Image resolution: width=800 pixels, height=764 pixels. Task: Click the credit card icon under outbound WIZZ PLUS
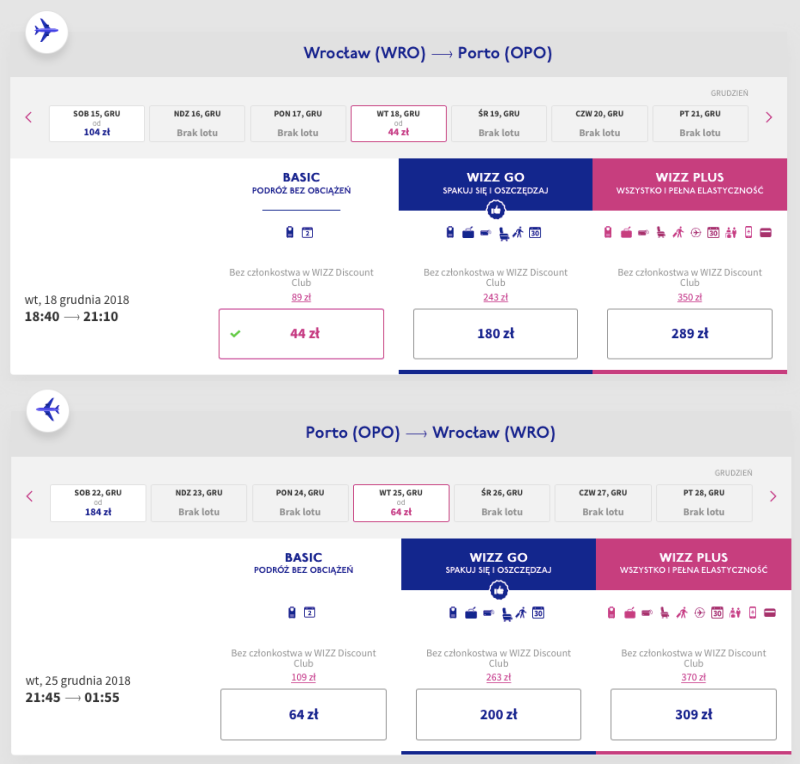765,233
